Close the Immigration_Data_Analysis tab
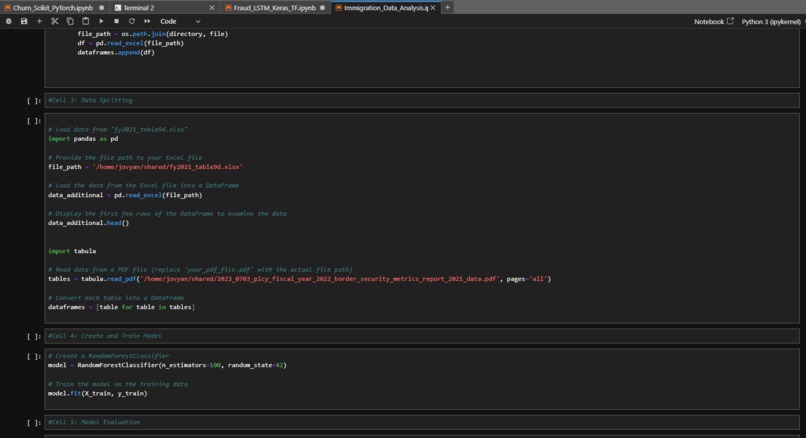 coord(433,8)
